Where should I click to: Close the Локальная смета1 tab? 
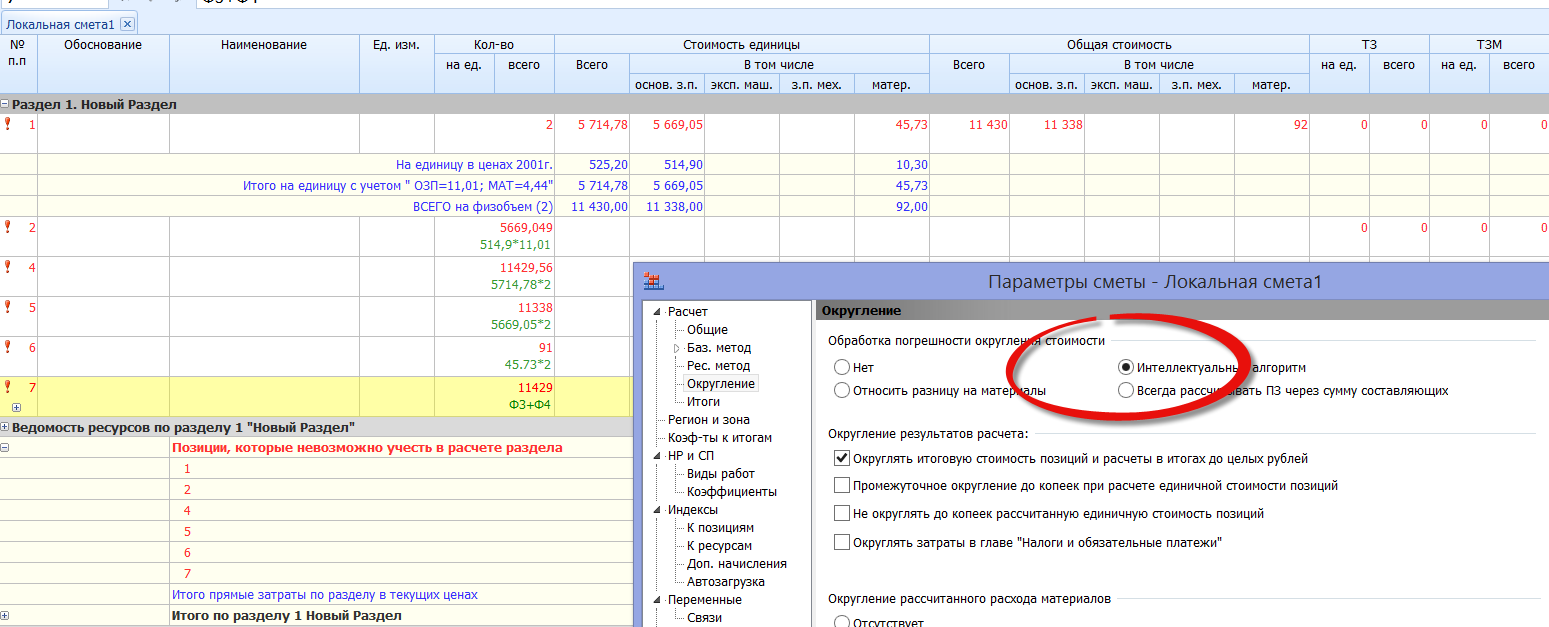click(127, 24)
